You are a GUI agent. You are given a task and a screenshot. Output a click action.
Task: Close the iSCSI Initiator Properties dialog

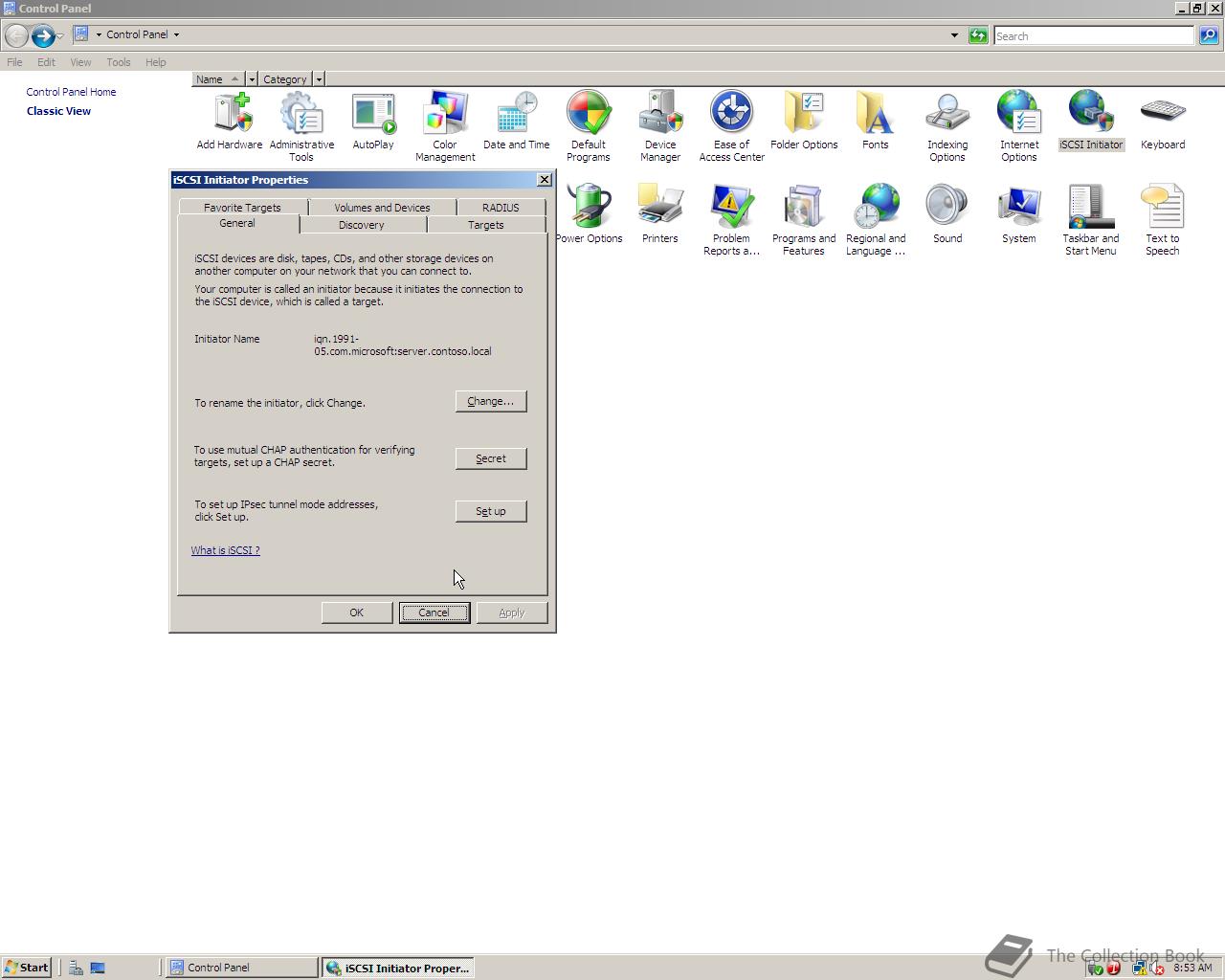tap(544, 180)
